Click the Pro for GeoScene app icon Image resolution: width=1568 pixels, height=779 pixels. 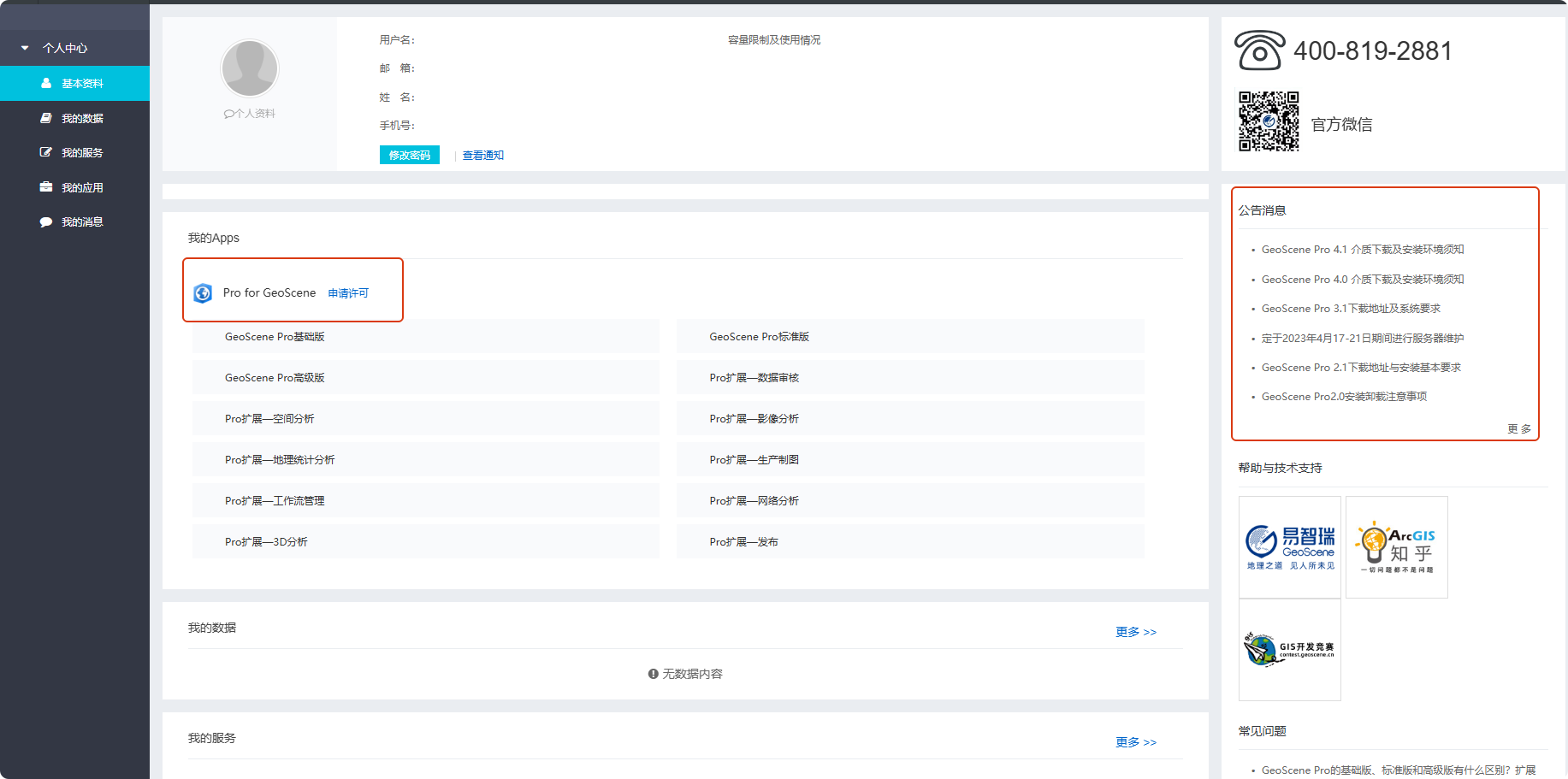tap(203, 293)
